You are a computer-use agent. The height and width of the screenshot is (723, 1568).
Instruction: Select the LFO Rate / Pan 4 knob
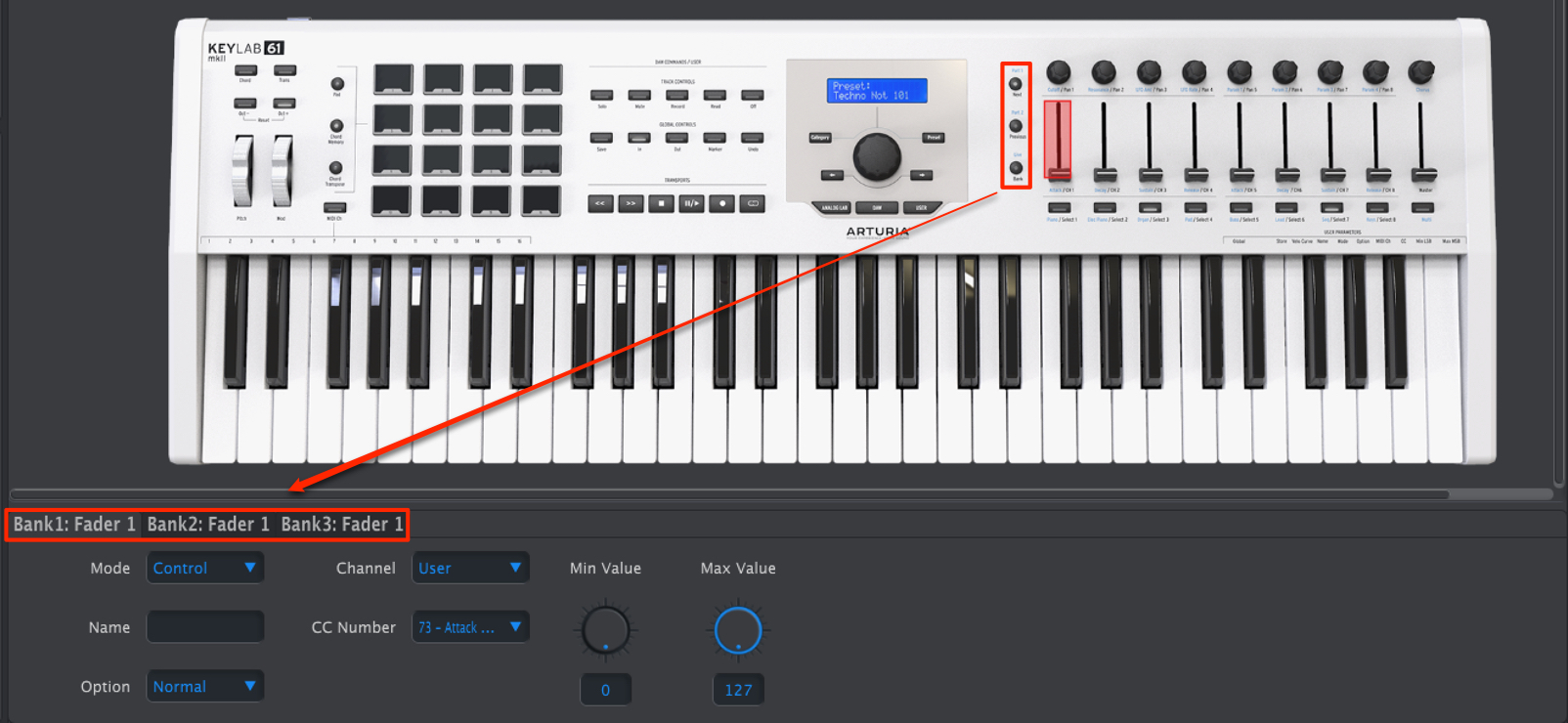1194,71
